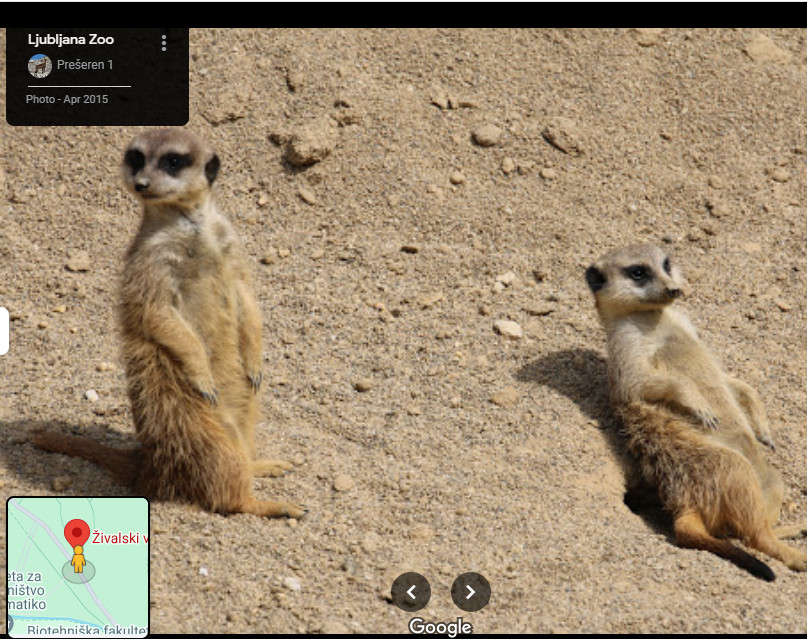Click Biotehniška fakulteta label on minimap
807x639 pixels.
(x=87, y=630)
